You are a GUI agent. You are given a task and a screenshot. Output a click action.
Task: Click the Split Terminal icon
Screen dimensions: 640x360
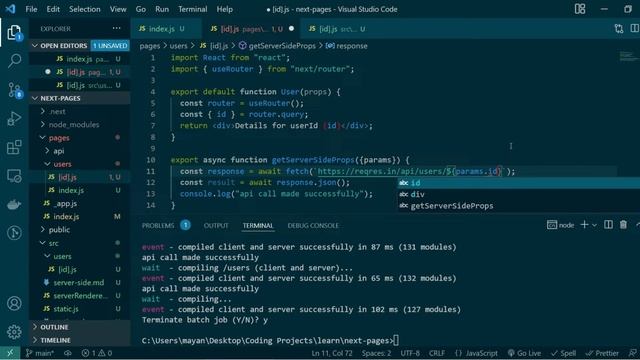608,224
